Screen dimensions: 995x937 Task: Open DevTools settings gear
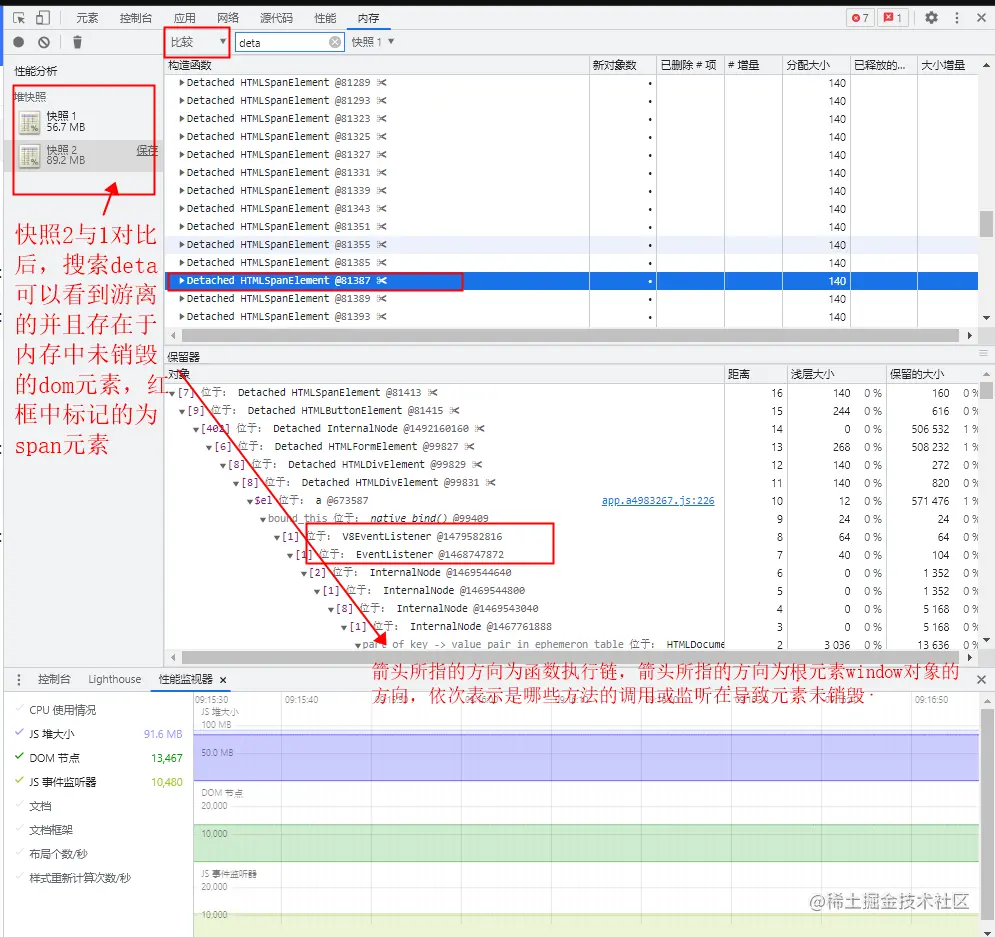[931, 18]
